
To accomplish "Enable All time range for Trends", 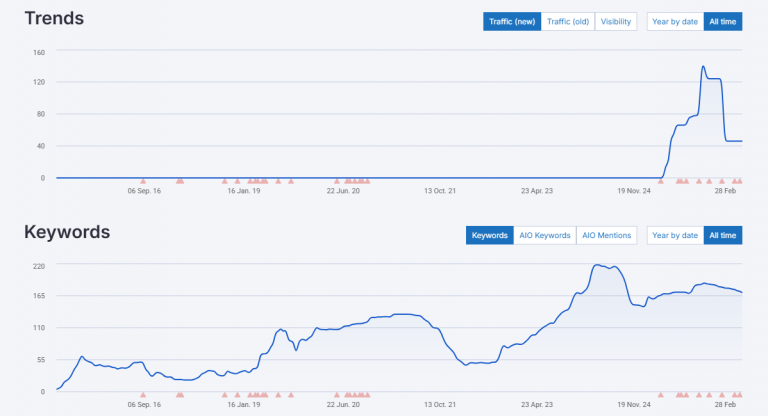I will 723,21.
